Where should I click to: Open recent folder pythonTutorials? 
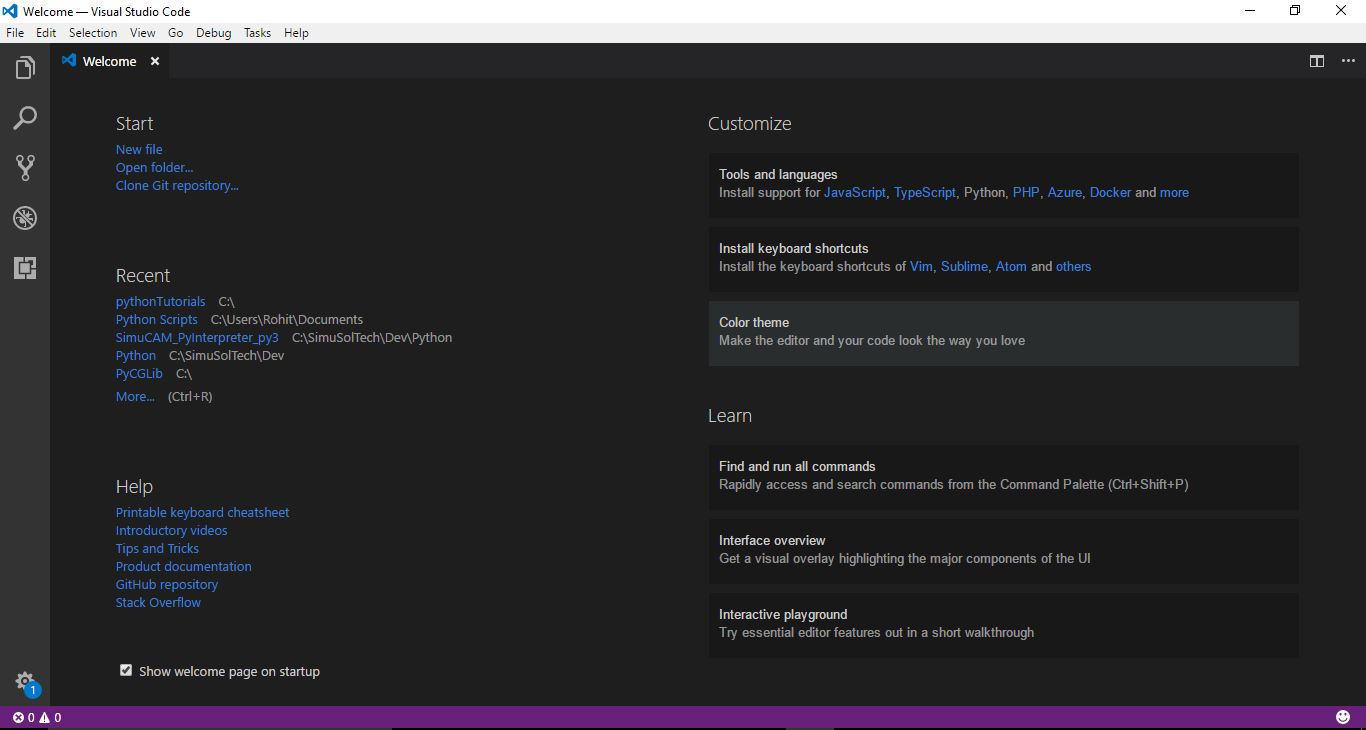click(x=160, y=301)
